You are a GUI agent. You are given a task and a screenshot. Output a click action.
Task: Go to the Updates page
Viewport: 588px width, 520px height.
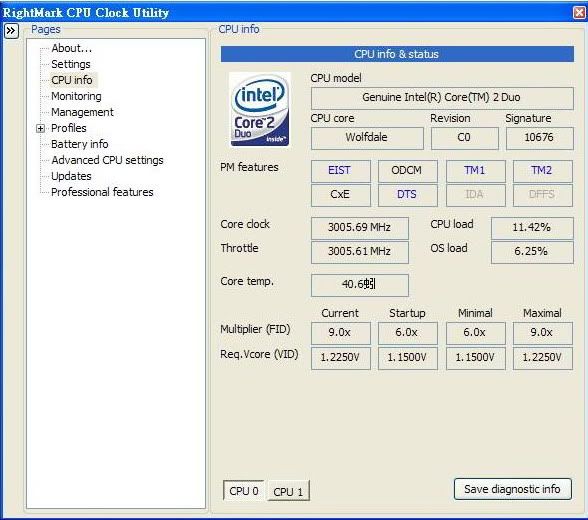click(x=71, y=176)
